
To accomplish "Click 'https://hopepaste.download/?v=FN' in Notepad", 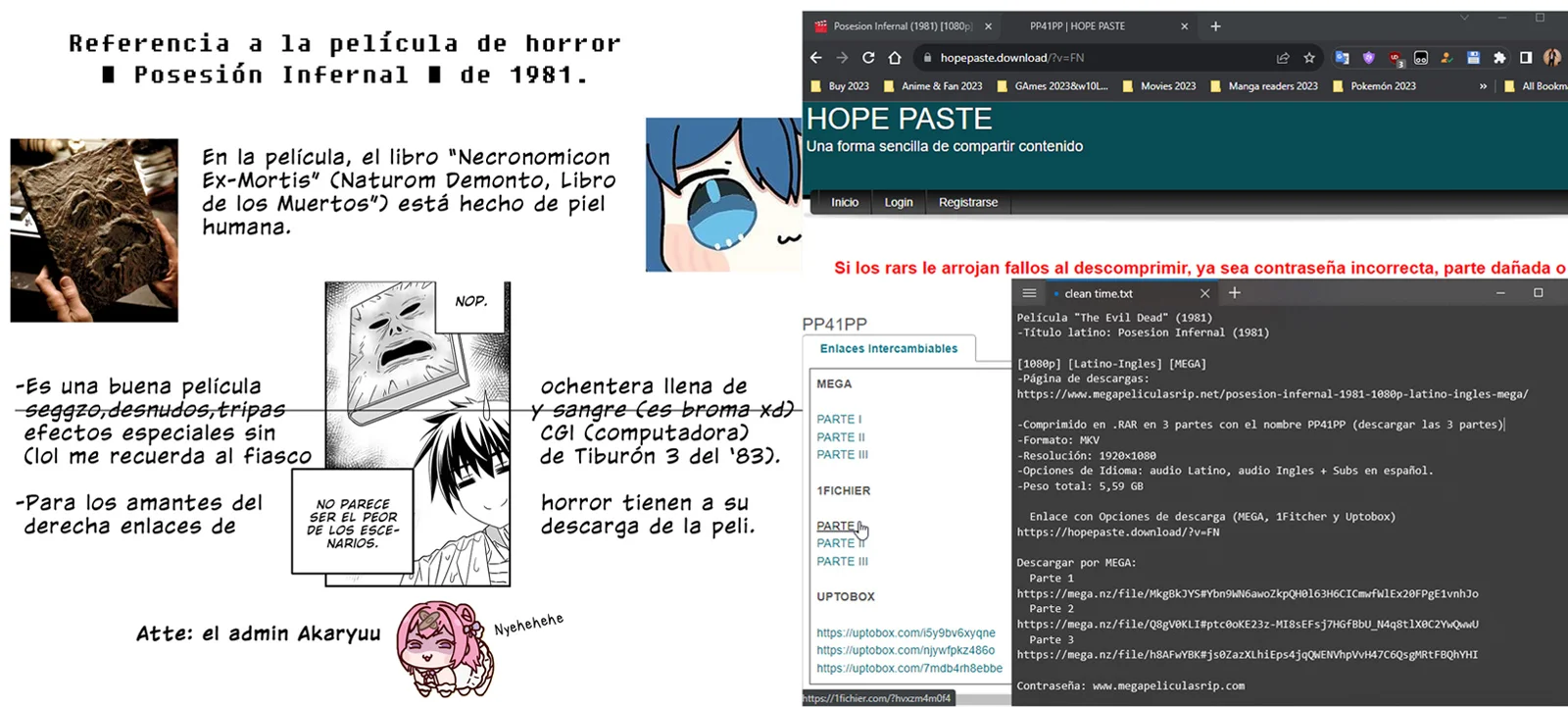I will 1117,532.
